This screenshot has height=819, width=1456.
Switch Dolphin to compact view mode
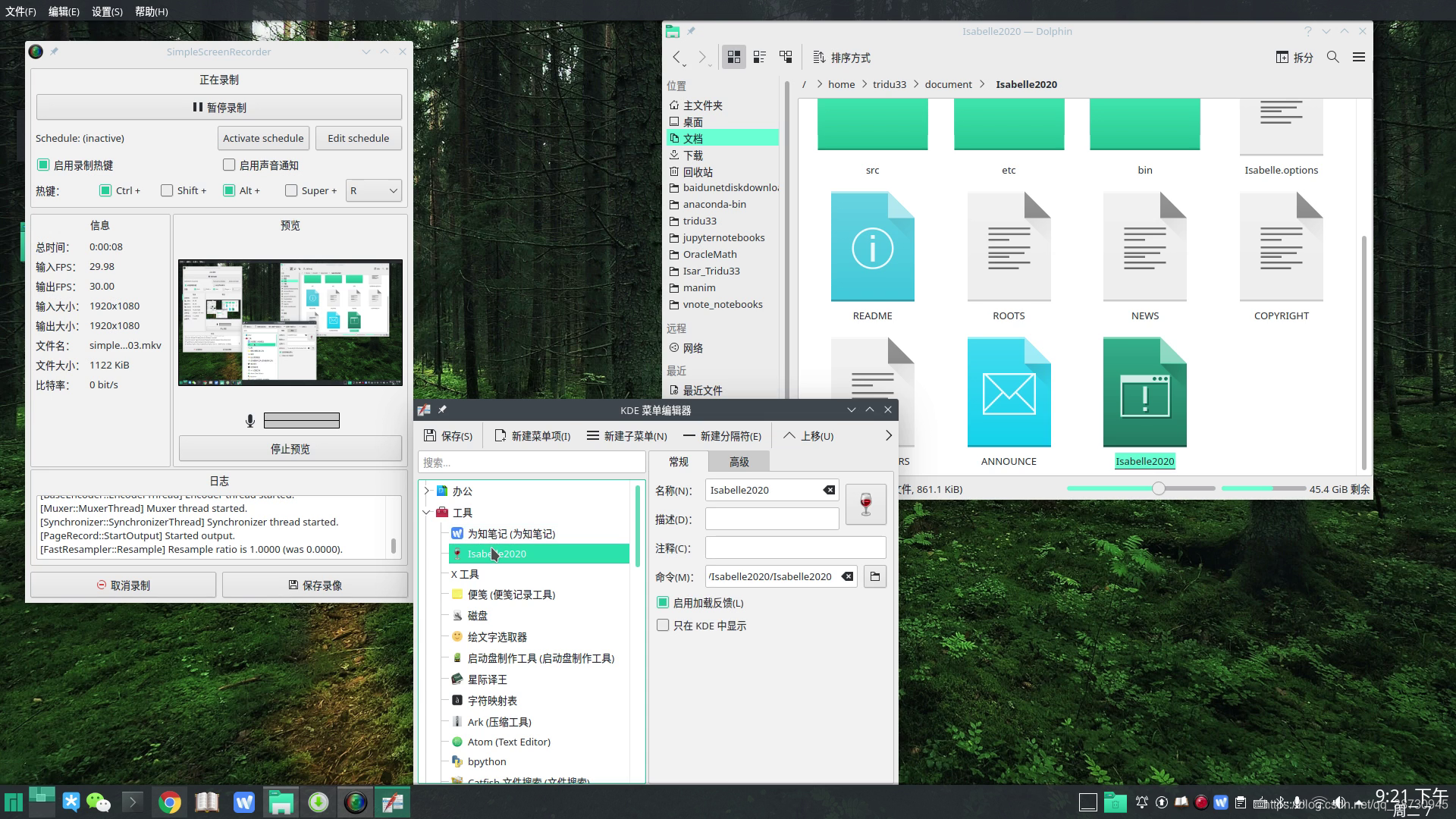coord(759,57)
